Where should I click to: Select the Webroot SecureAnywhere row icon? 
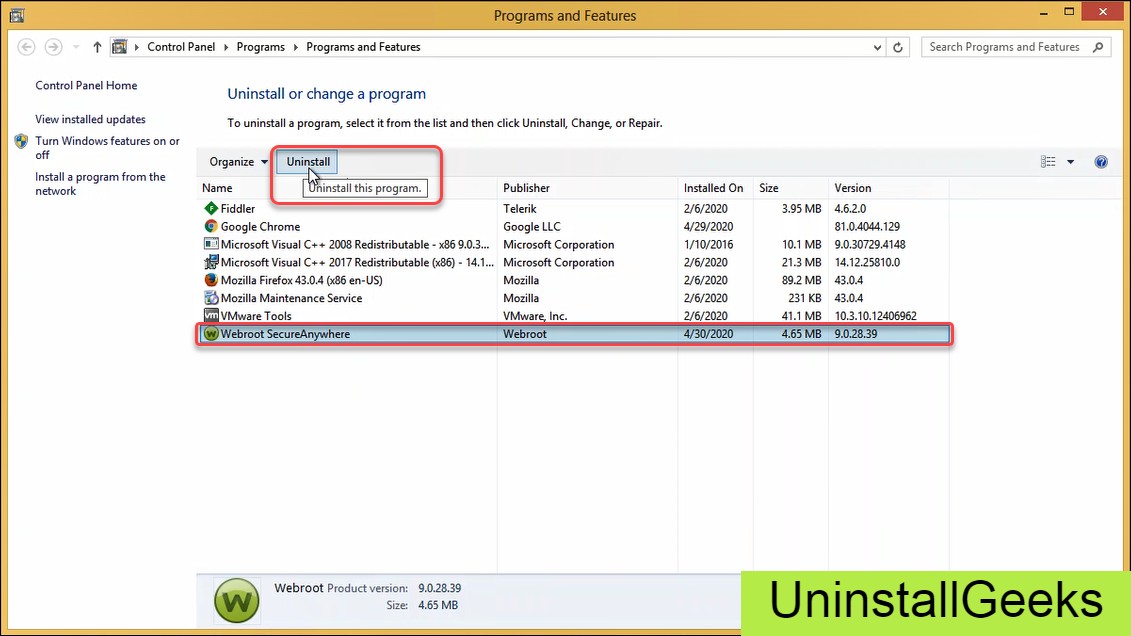[x=211, y=334]
